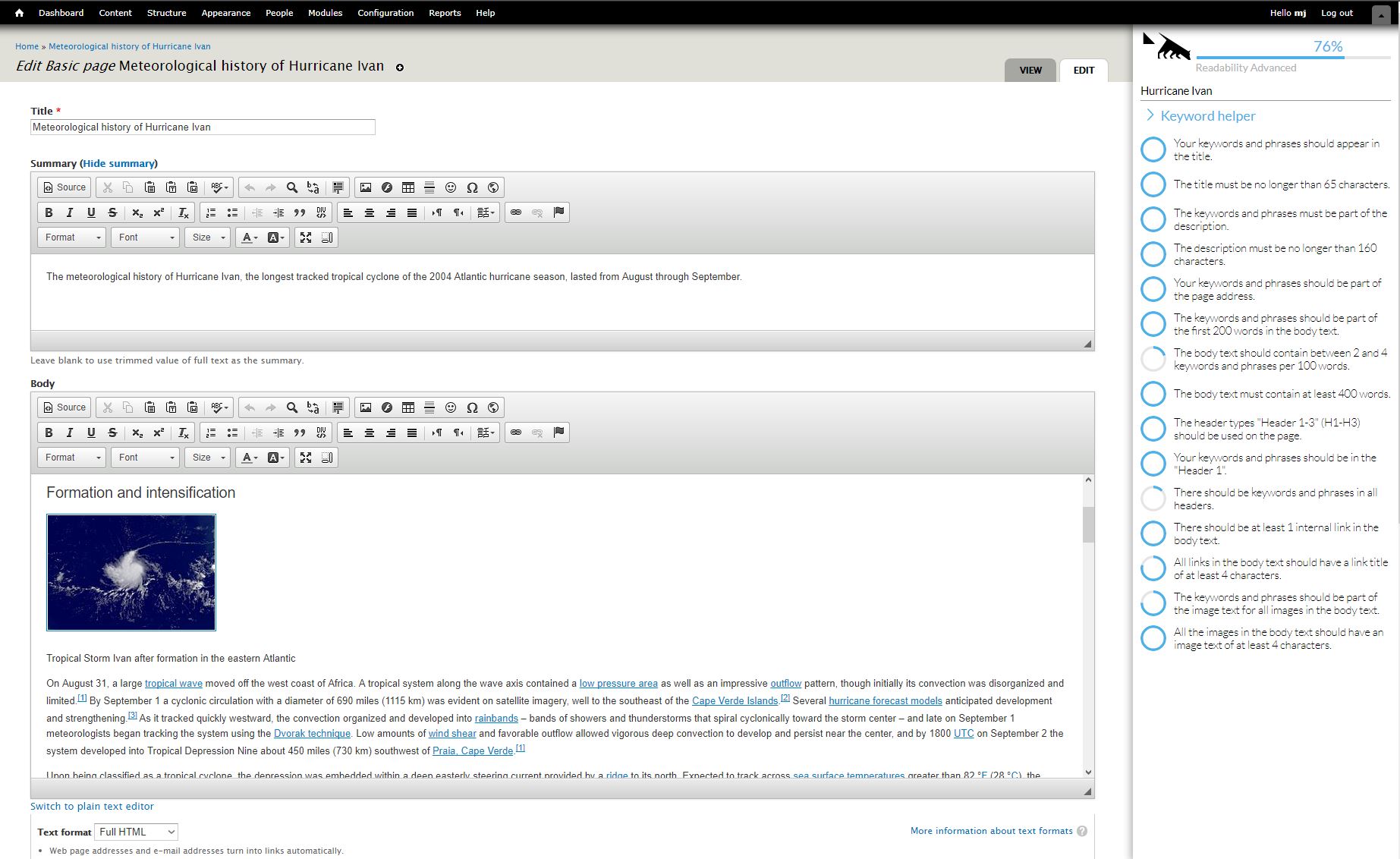Undo the last change in the Summary editor

pyautogui.click(x=250, y=187)
